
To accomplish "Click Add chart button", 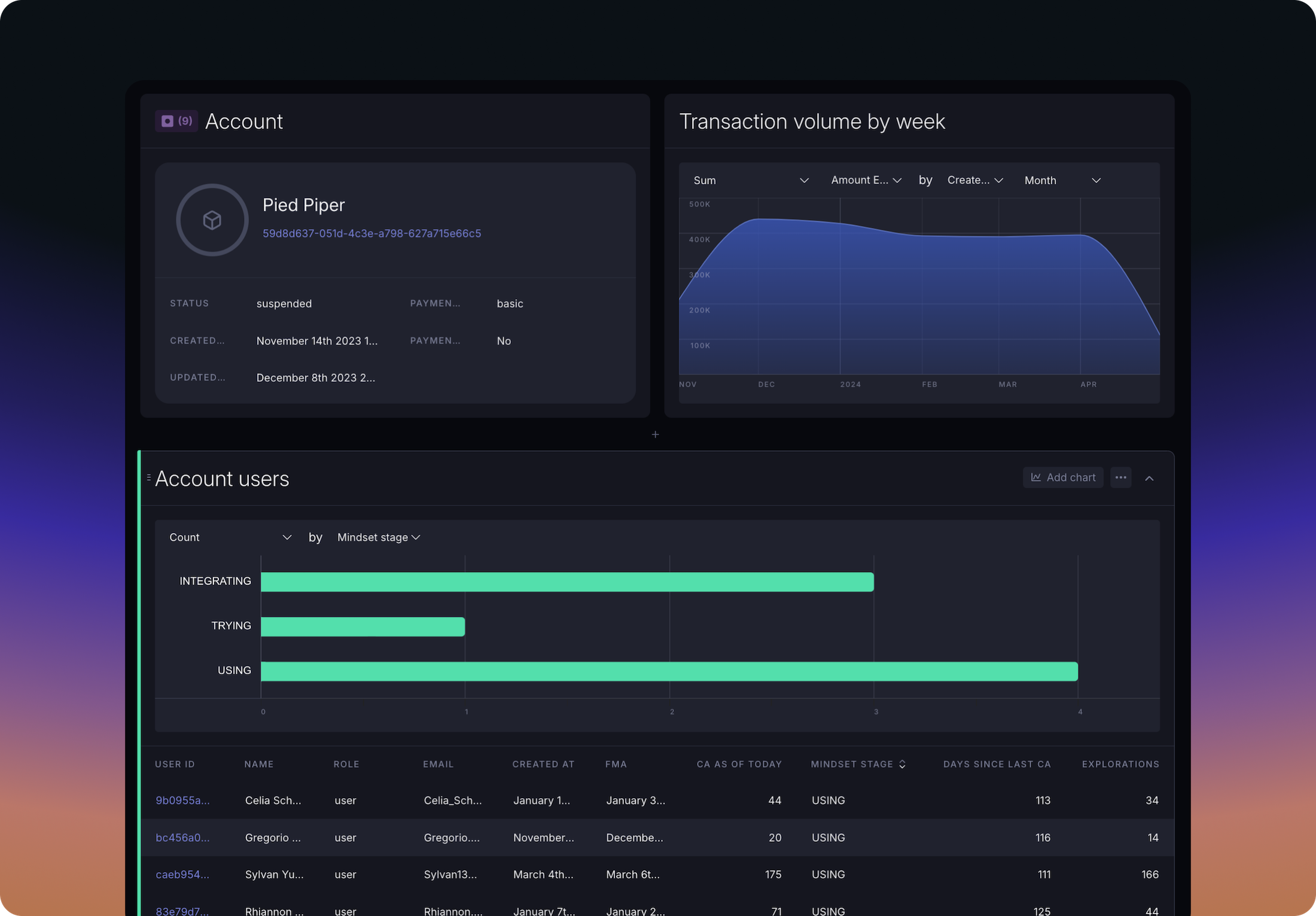I will pos(1063,477).
